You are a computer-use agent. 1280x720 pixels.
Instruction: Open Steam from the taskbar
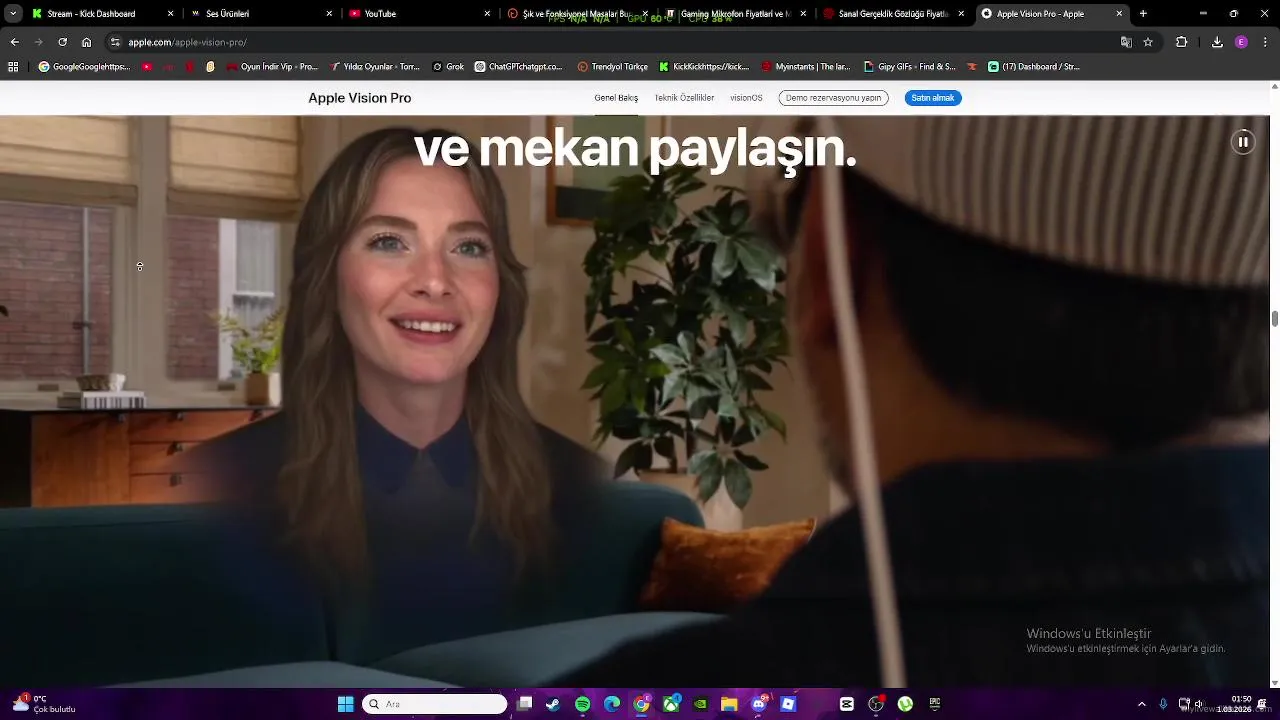[x=553, y=704]
